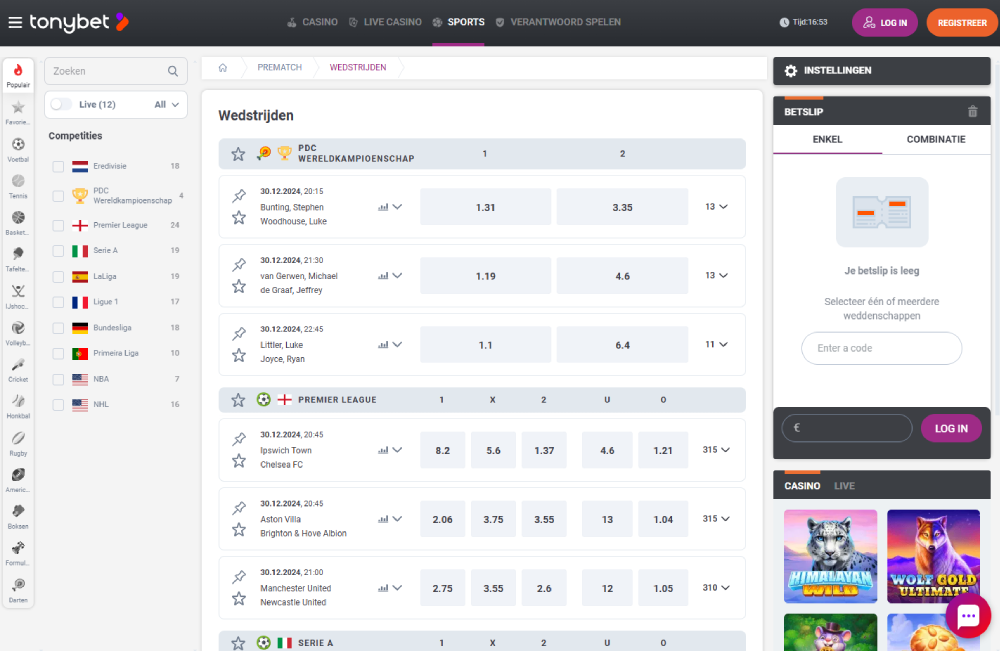Open the hamburger menu next to tonybet logo

15,23
